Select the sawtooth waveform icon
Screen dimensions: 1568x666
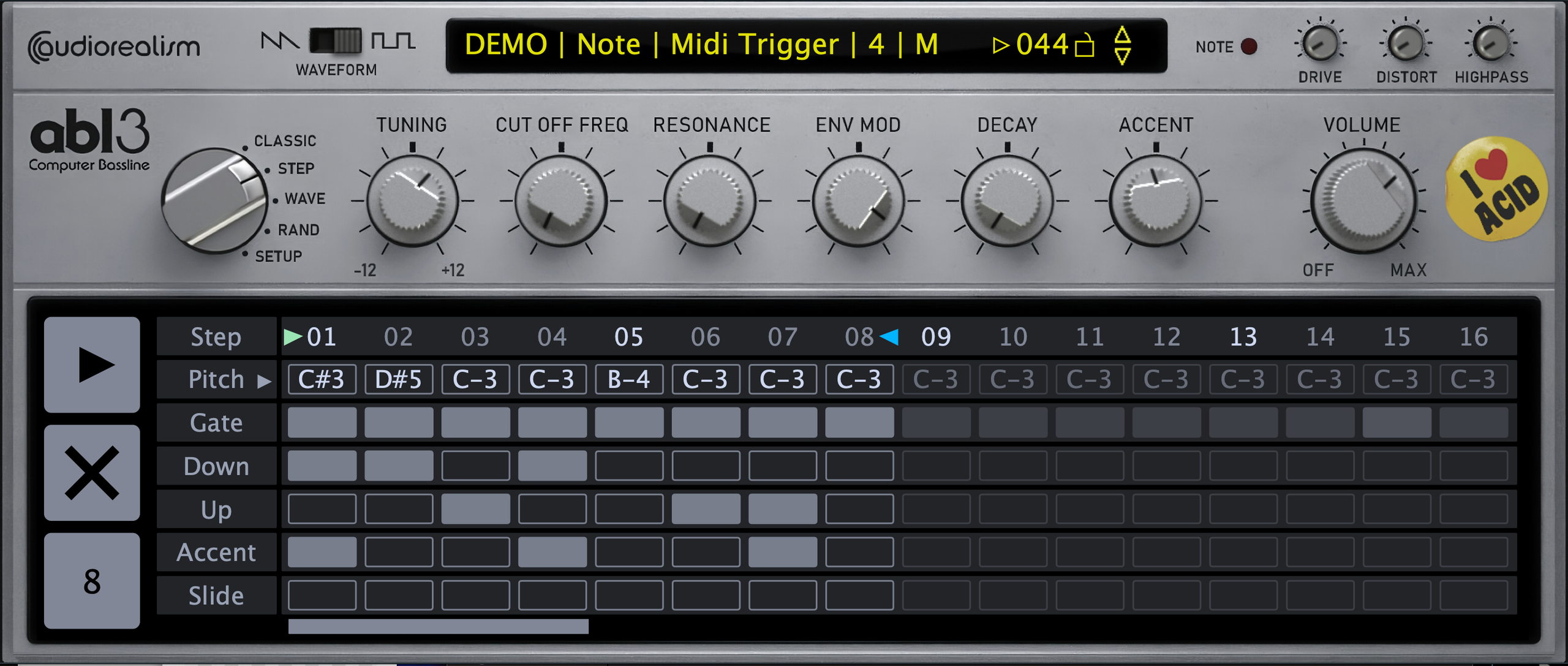(279, 41)
